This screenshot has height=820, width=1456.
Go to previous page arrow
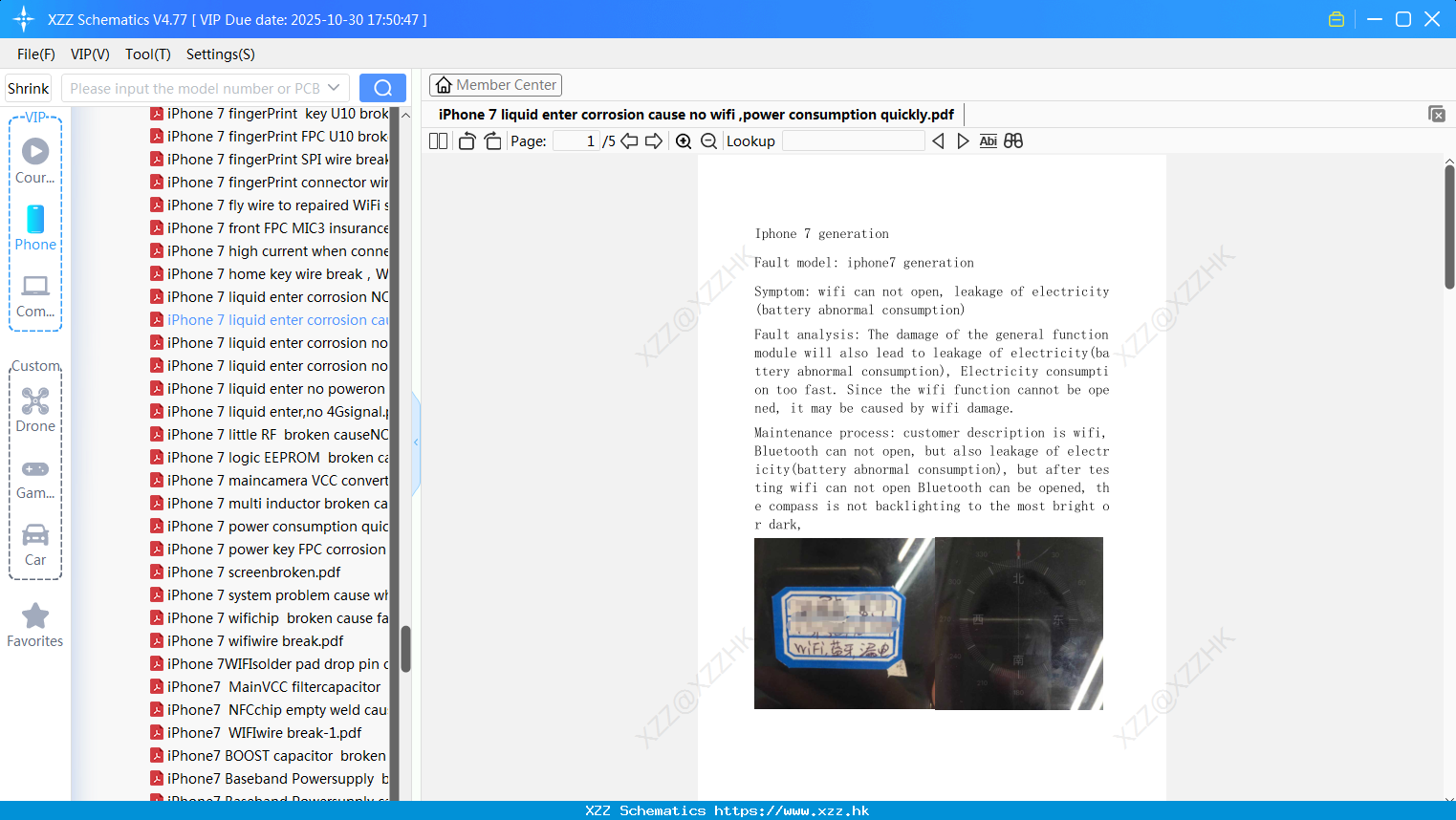[629, 141]
